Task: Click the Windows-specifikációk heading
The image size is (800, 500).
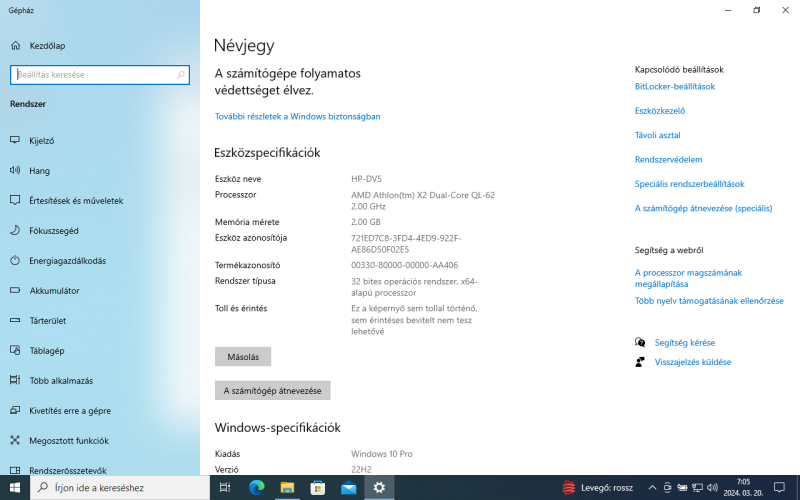Action: [x=277, y=428]
